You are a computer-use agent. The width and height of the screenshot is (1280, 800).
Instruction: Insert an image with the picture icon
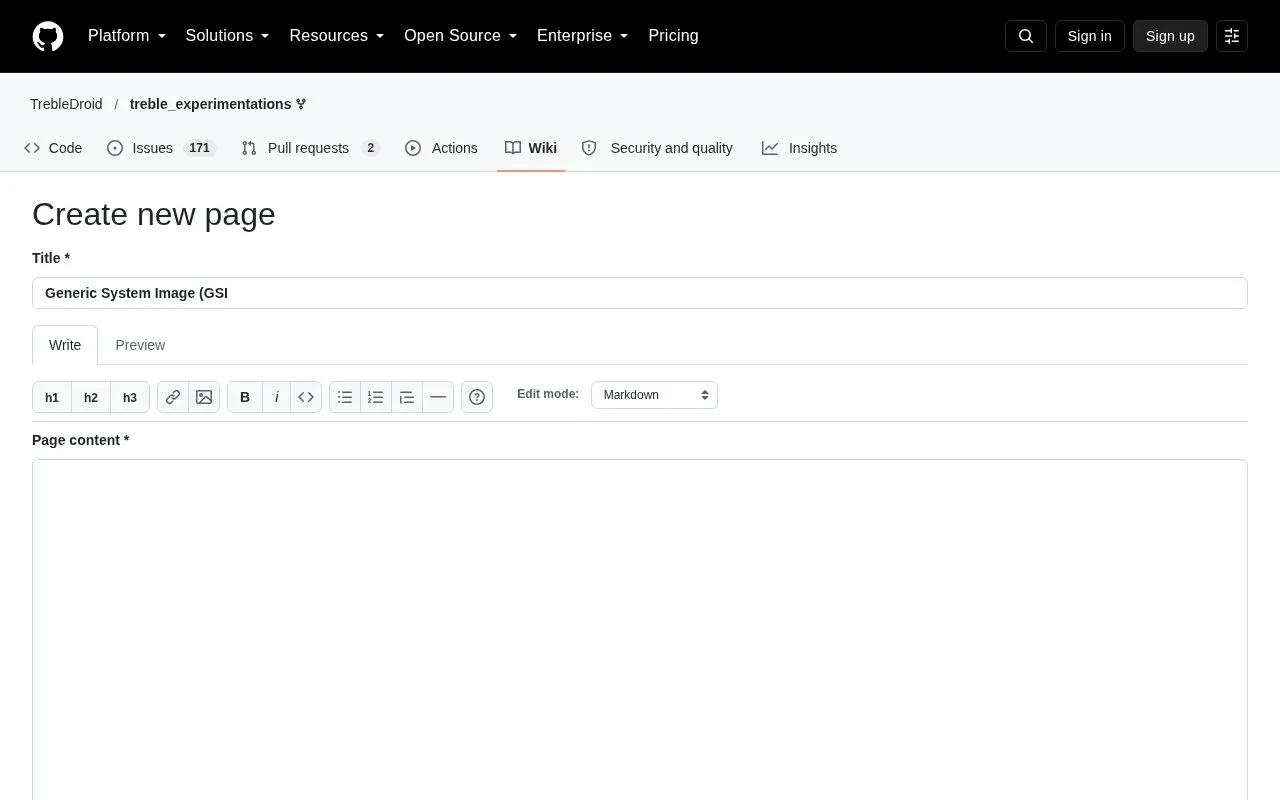204,397
